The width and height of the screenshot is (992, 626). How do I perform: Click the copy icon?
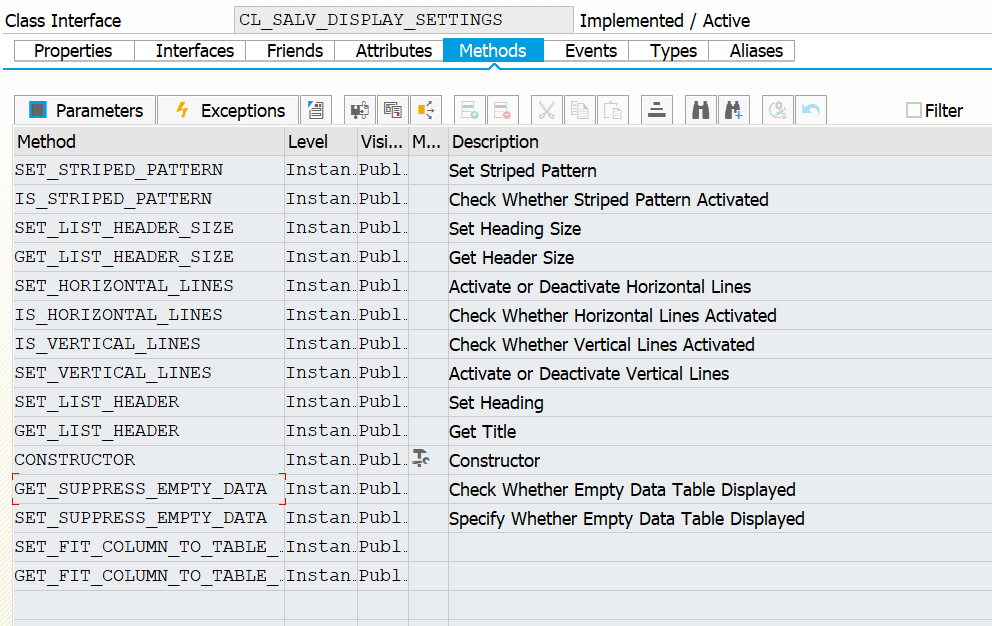pos(580,110)
